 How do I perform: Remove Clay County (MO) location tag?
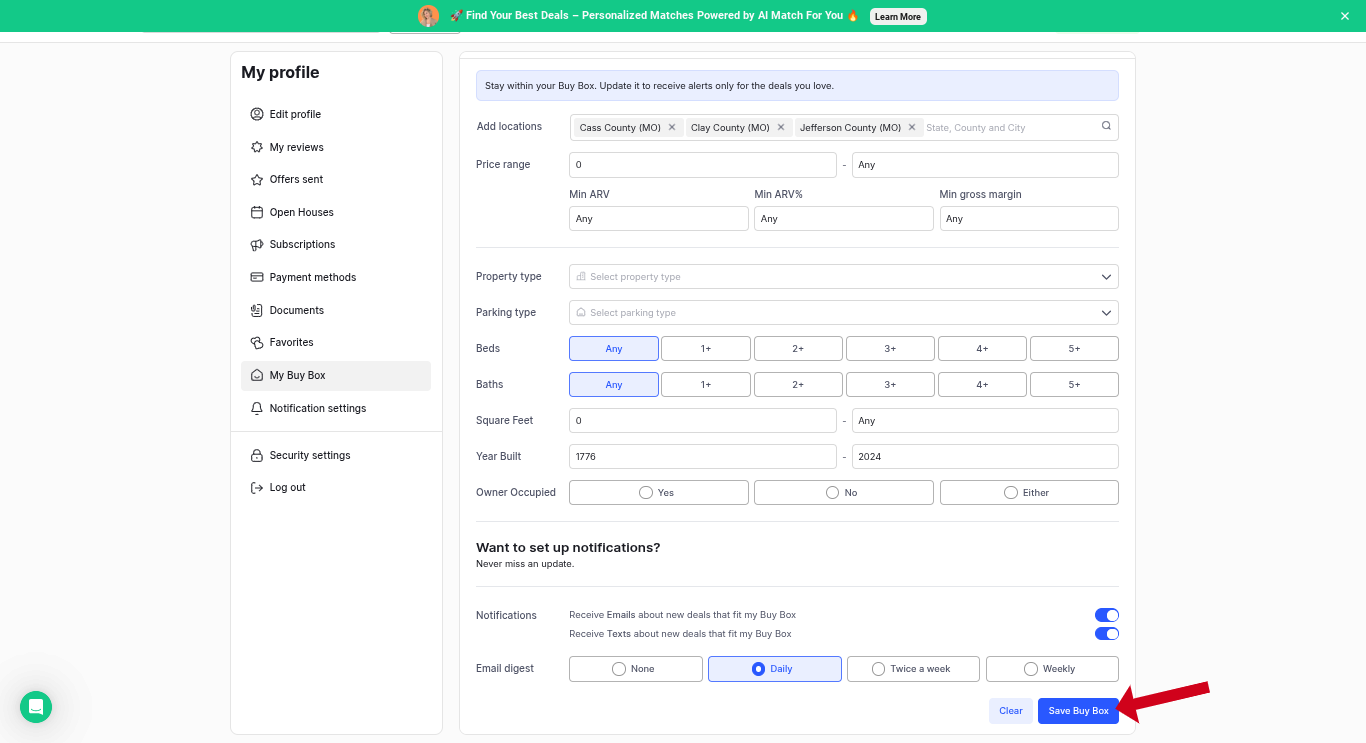coord(781,127)
